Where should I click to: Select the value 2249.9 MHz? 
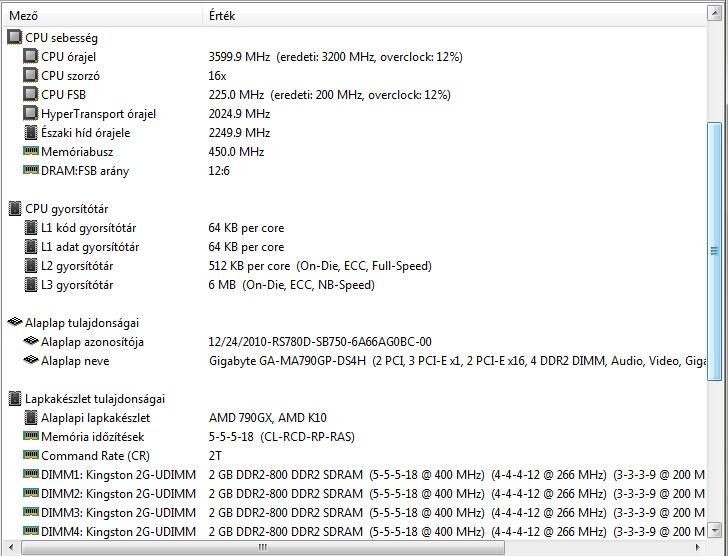point(239,133)
